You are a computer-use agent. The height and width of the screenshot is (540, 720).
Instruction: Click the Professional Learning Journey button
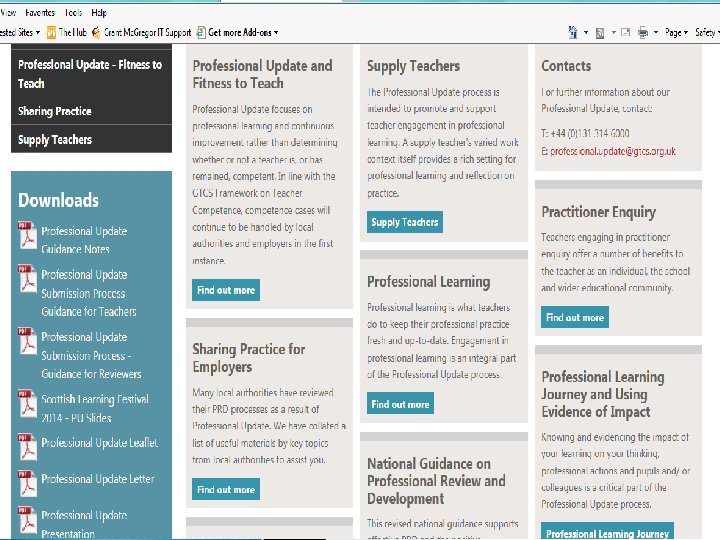pyautogui.click(x=607, y=531)
